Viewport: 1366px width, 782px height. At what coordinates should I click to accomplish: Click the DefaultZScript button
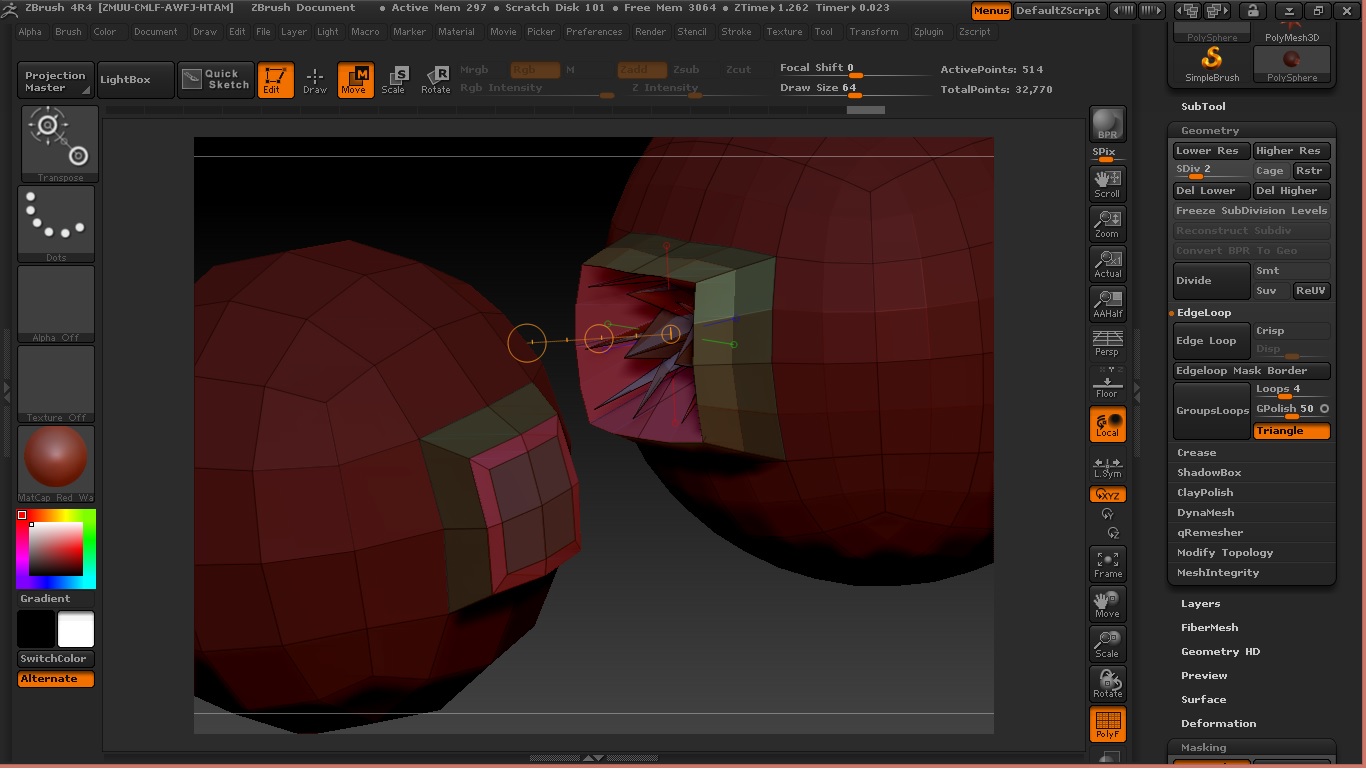(x=1058, y=11)
